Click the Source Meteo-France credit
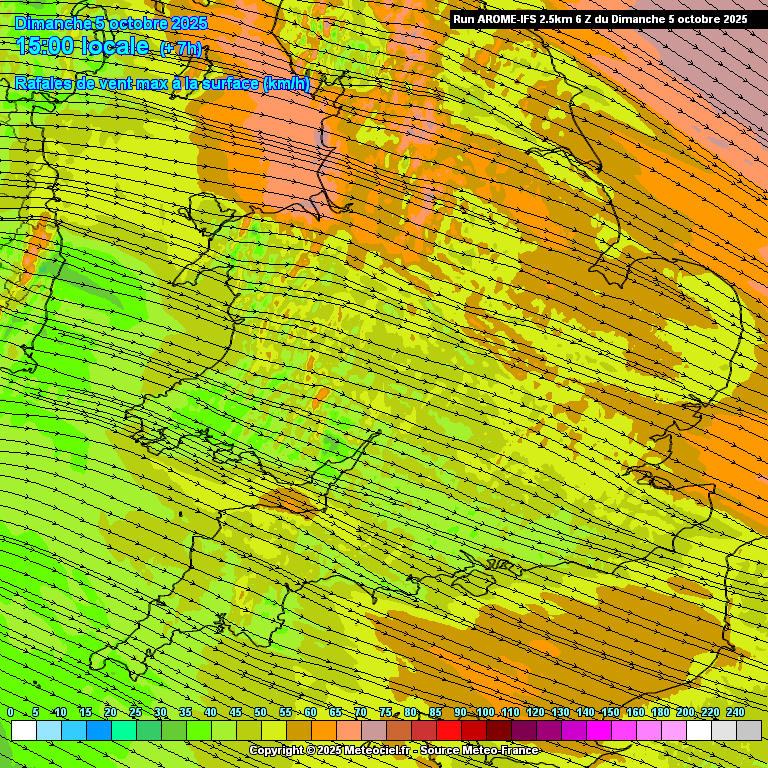This screenshot has height=768, width=768. pyautogui.click(x=479, y=750)
